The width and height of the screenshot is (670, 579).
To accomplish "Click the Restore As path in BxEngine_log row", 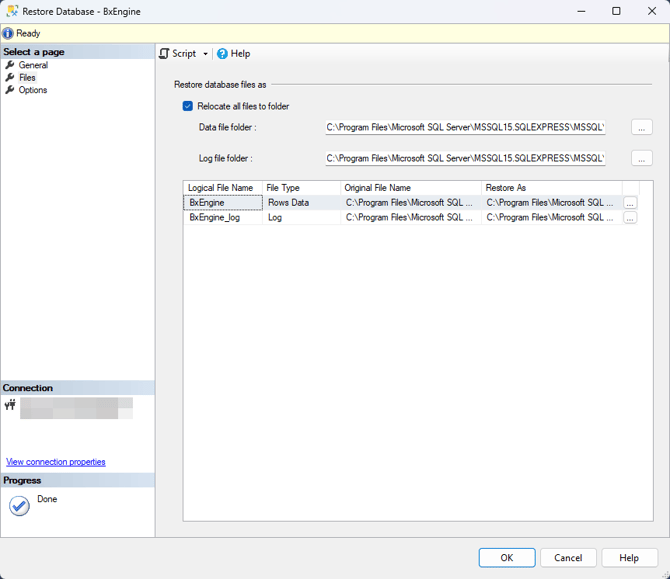I will pos(552,217).
